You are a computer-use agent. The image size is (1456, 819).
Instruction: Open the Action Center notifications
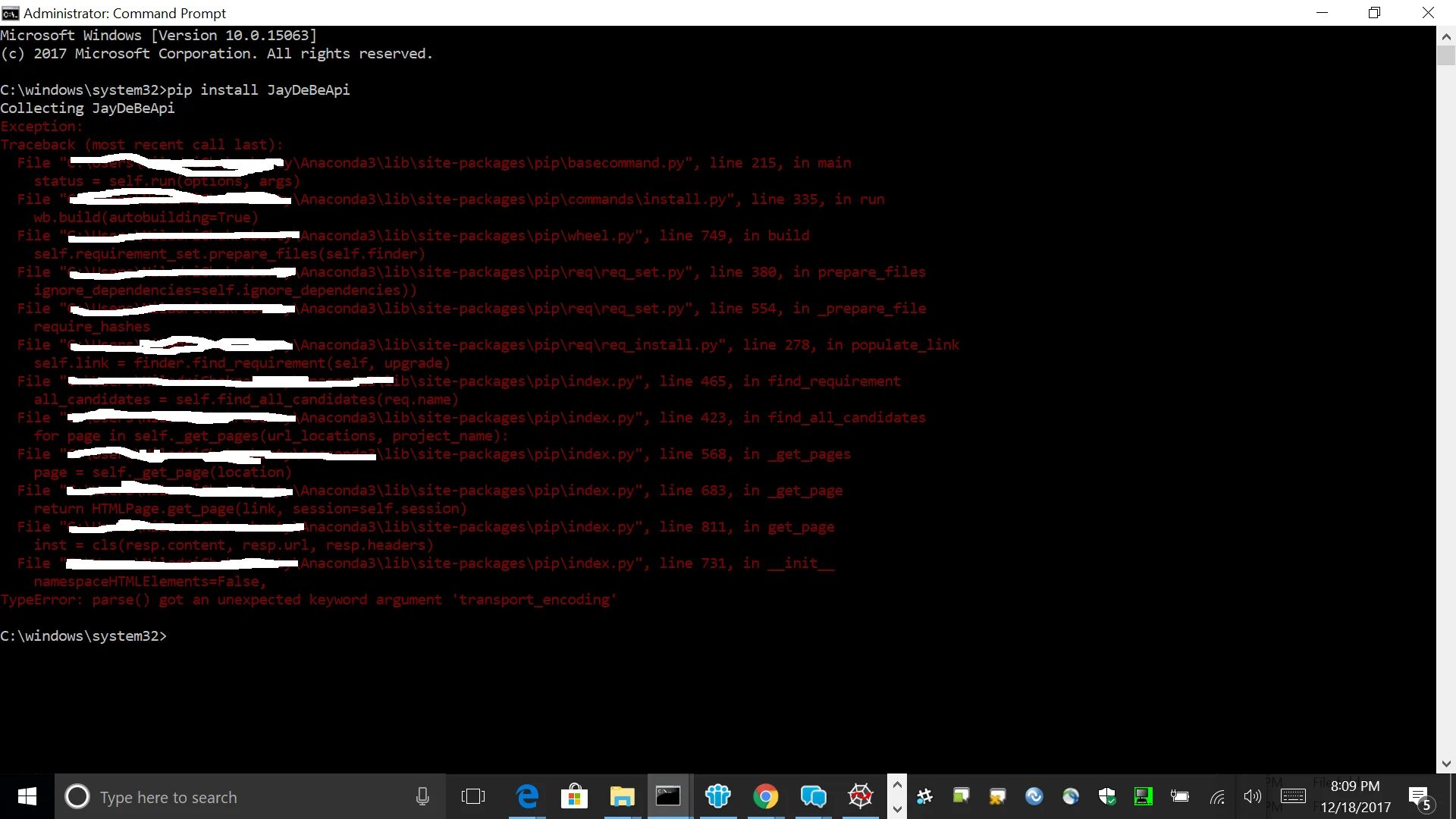coord(1420,796)
